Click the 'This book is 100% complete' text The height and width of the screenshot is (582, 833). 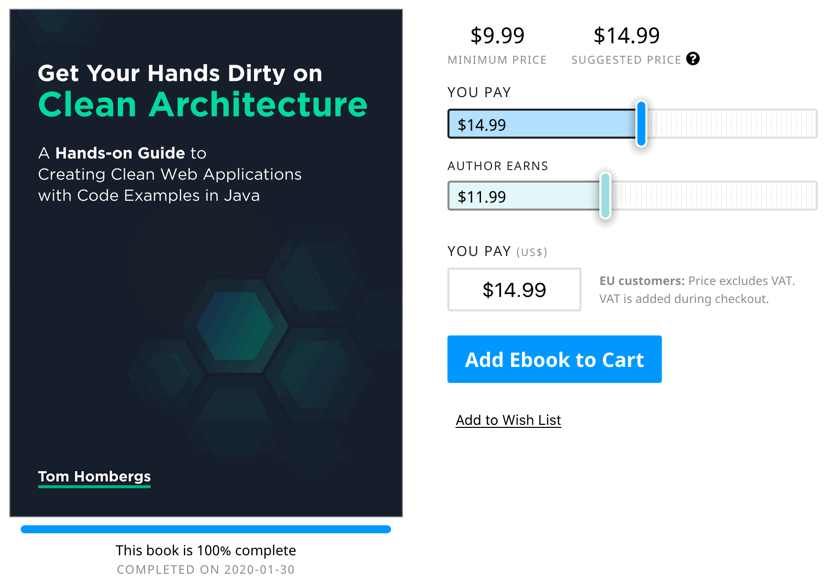pos(206,550)
